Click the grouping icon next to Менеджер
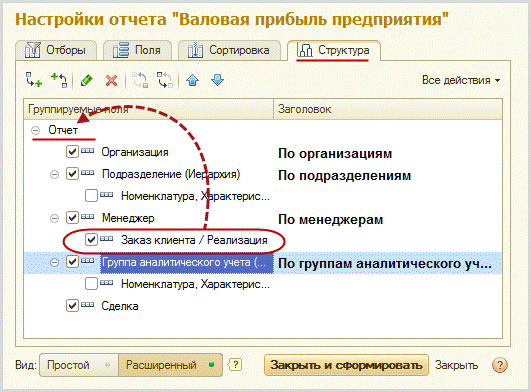Viewport: 531px width, 392px height. [x=87, y=217]
